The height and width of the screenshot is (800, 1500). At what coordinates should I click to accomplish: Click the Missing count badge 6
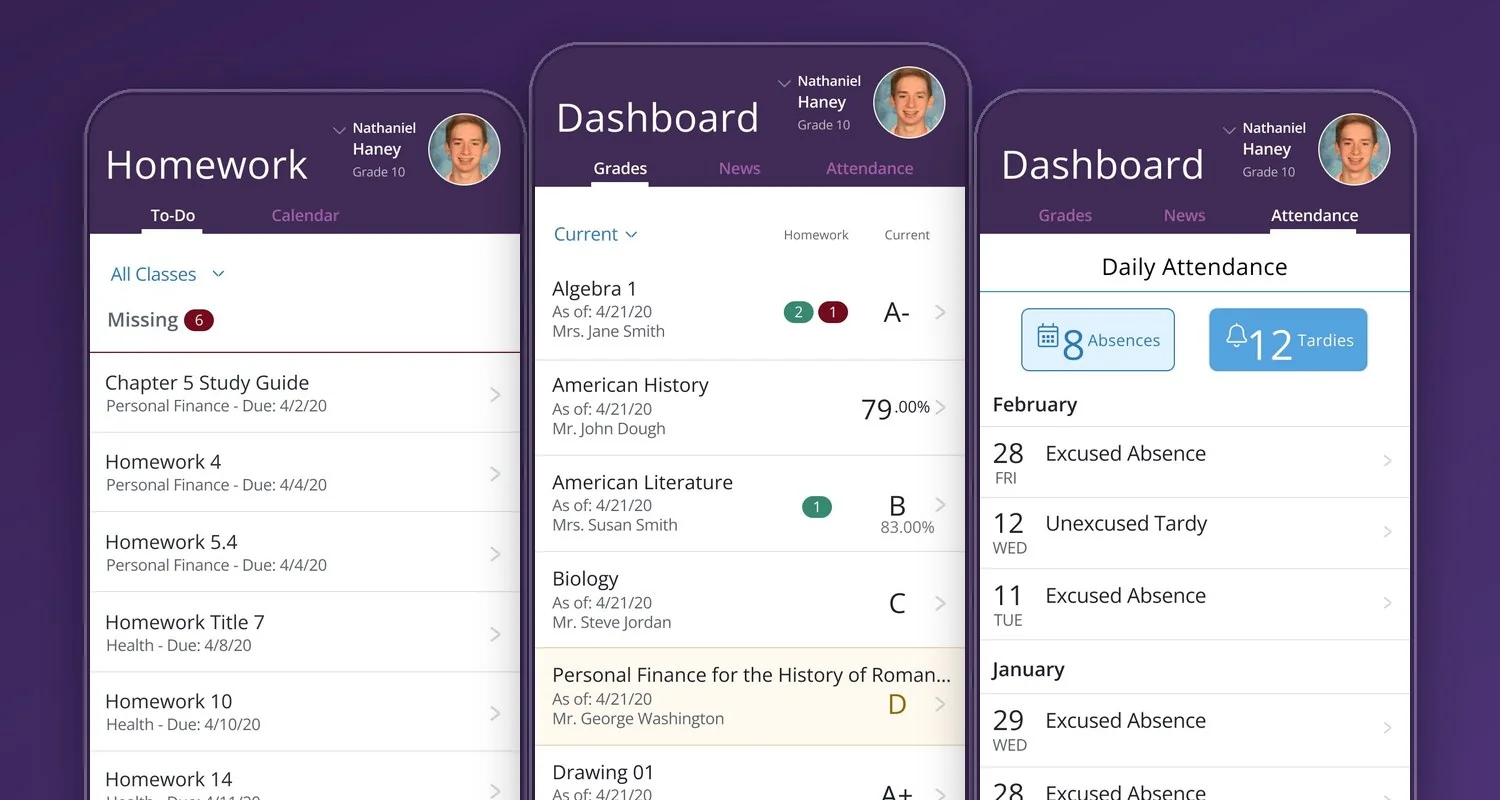[199, 320]
